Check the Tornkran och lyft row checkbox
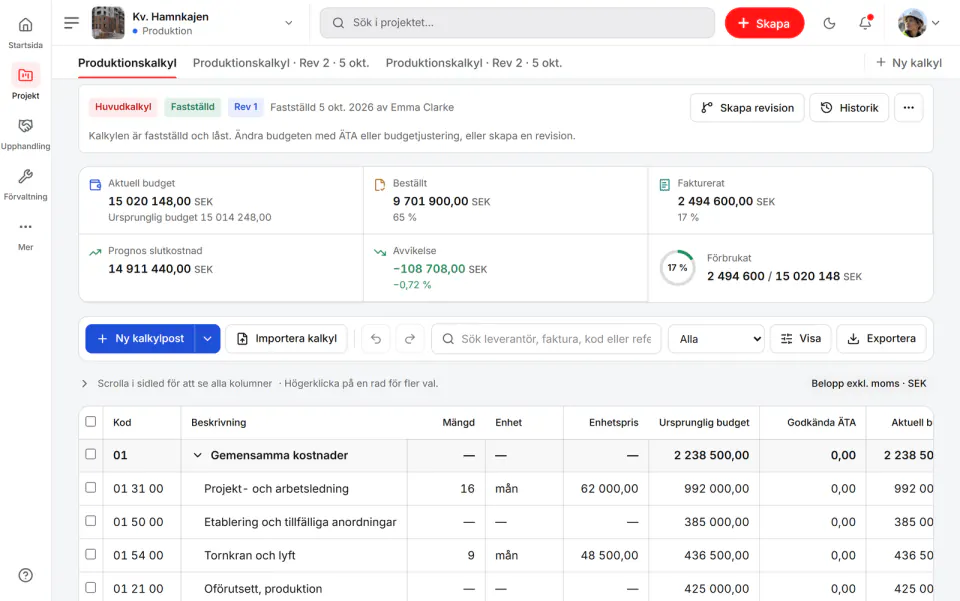 (x=91, y=554)
